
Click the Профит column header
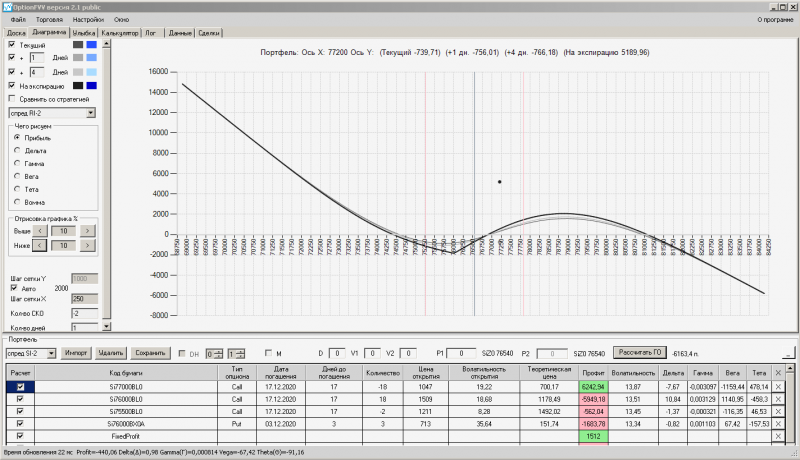click(593, 373)
